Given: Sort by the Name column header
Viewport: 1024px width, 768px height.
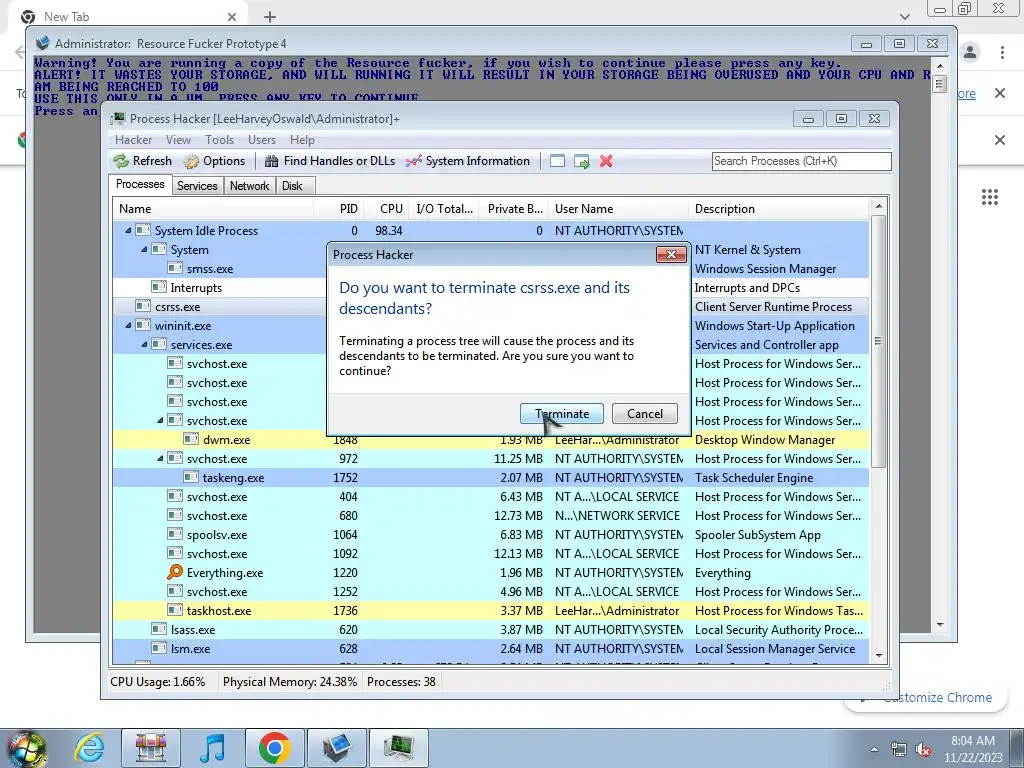Looking at the screenshot, I should point(213,209).
